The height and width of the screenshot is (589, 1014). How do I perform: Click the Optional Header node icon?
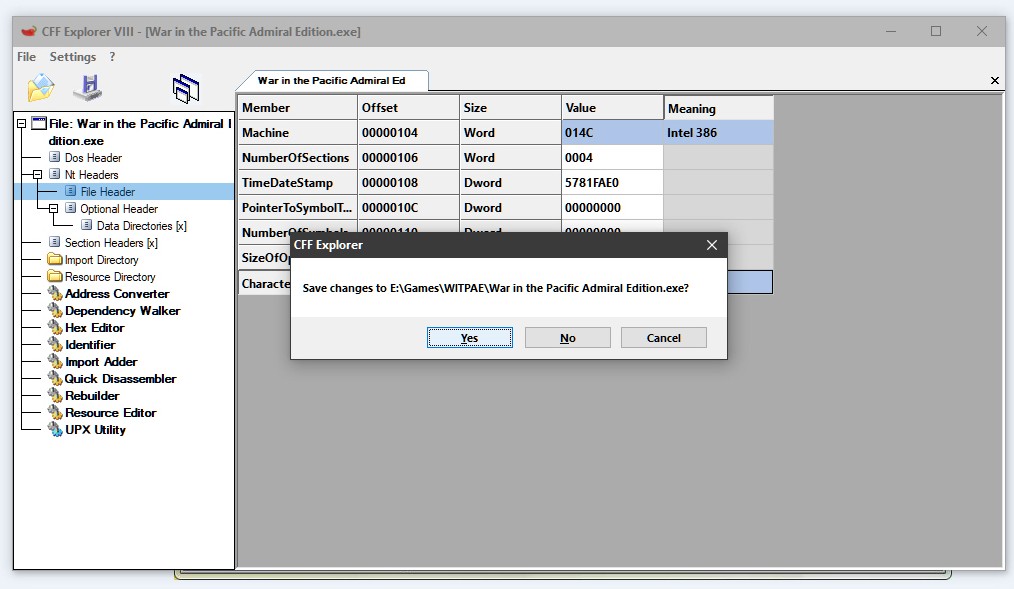(x=70, y=208)
